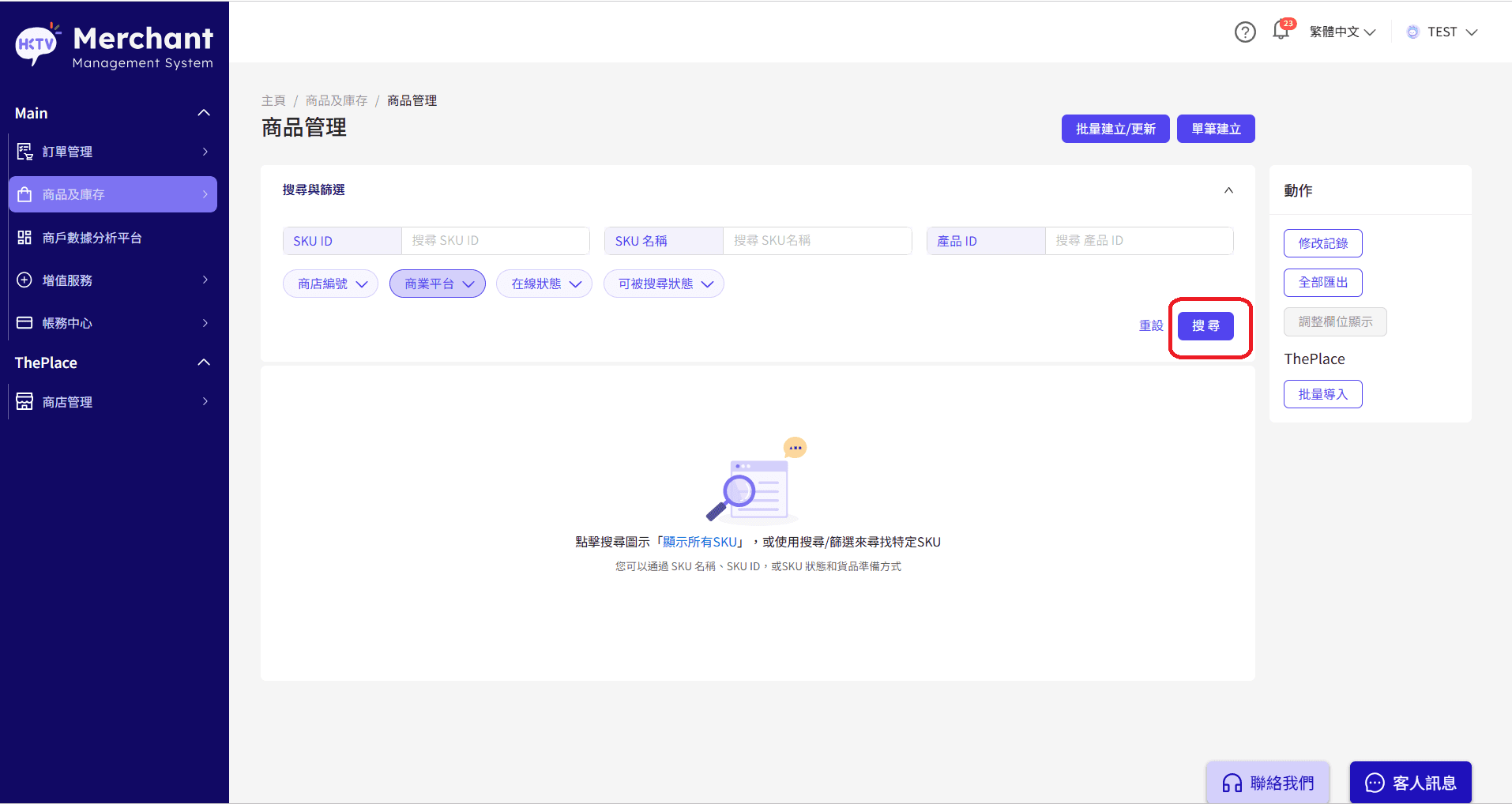Open the TEST user account dropdown

[x=1442, y=32]
